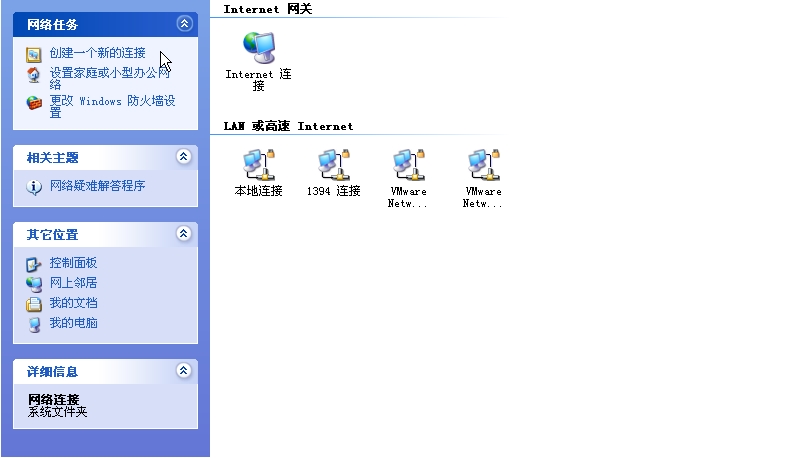The height and width of the screenshot is (458, 792).
Task: Go to 网上邻居 link
Action: coord(73,283)
